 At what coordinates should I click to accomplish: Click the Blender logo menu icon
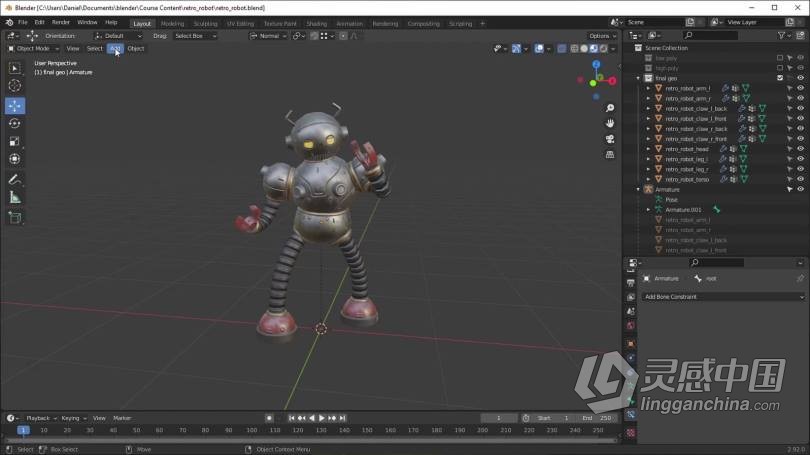click(x=9, y=23)
